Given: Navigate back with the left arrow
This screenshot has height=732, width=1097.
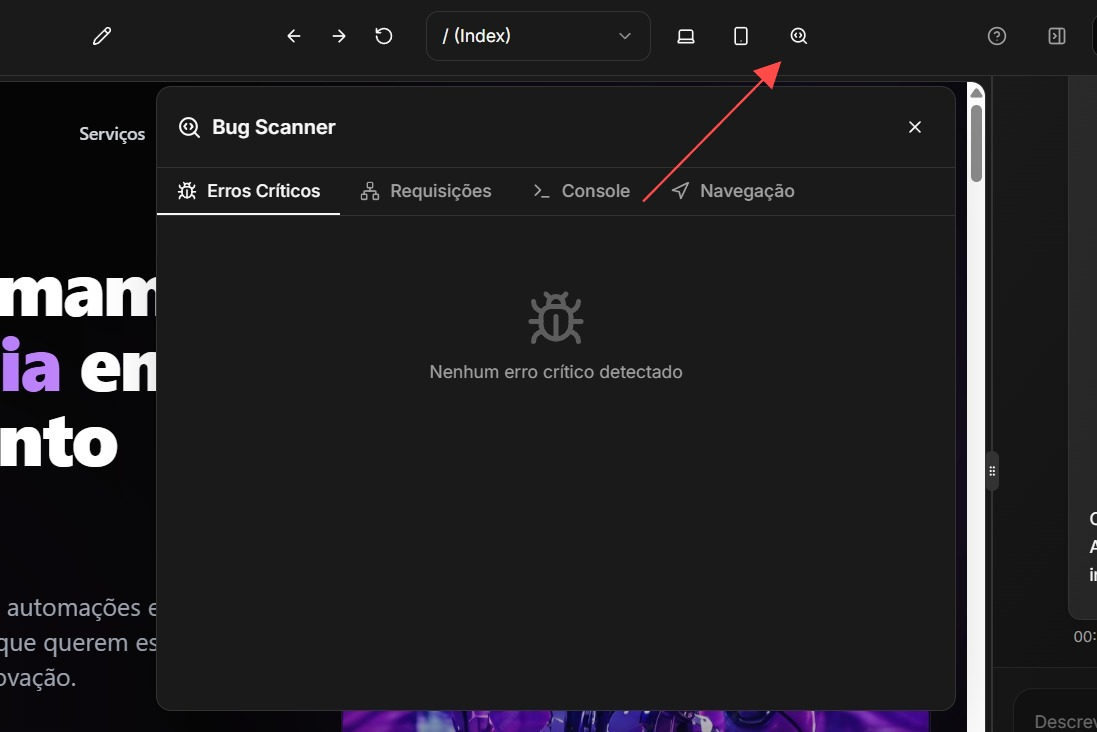Looking at the screenshot, I should coord(293,35).
